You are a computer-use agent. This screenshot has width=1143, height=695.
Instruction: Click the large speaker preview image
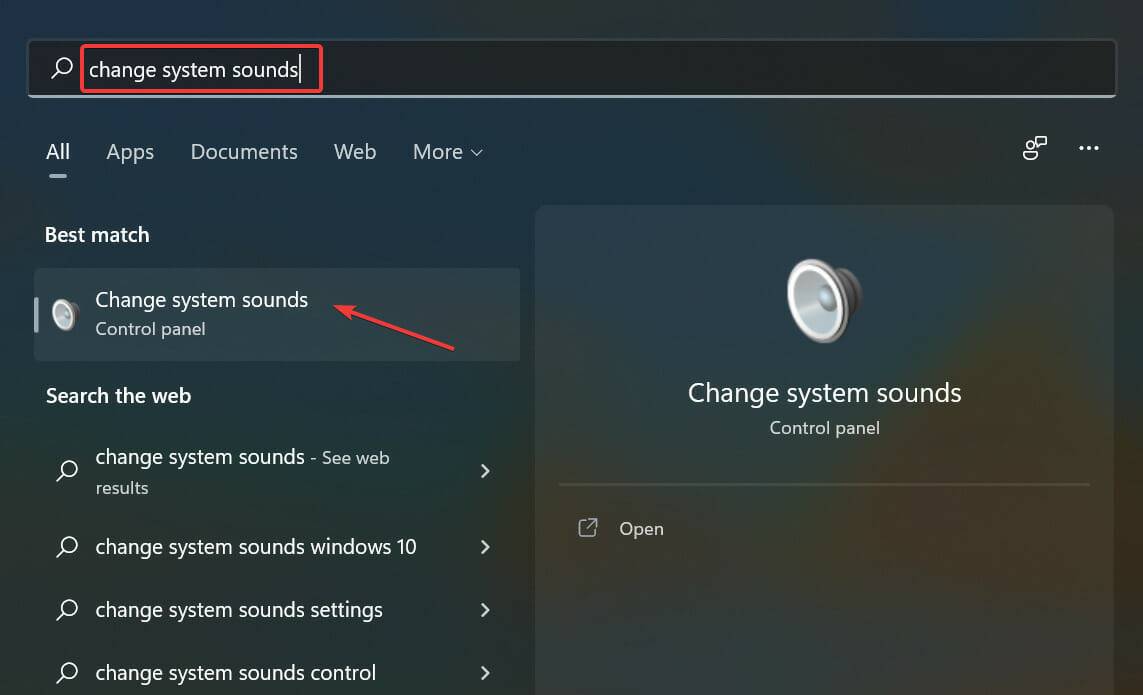coord(823,300)
